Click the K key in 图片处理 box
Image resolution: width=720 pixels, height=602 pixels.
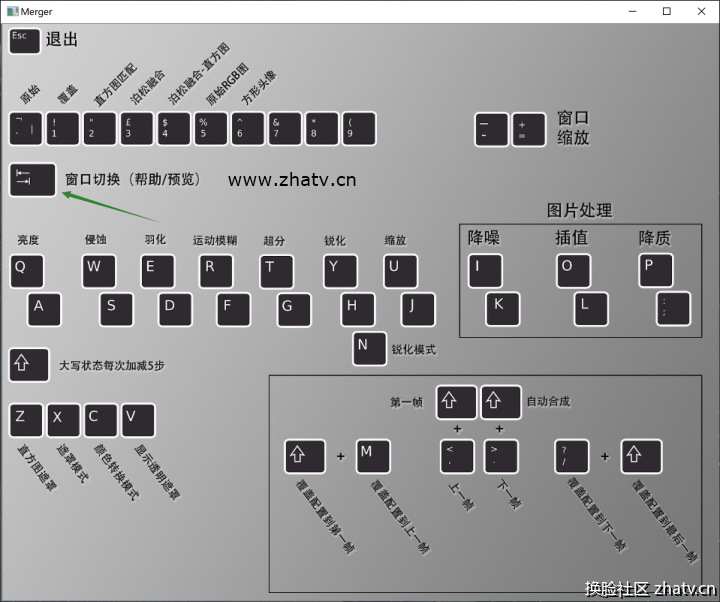point(503,309)
